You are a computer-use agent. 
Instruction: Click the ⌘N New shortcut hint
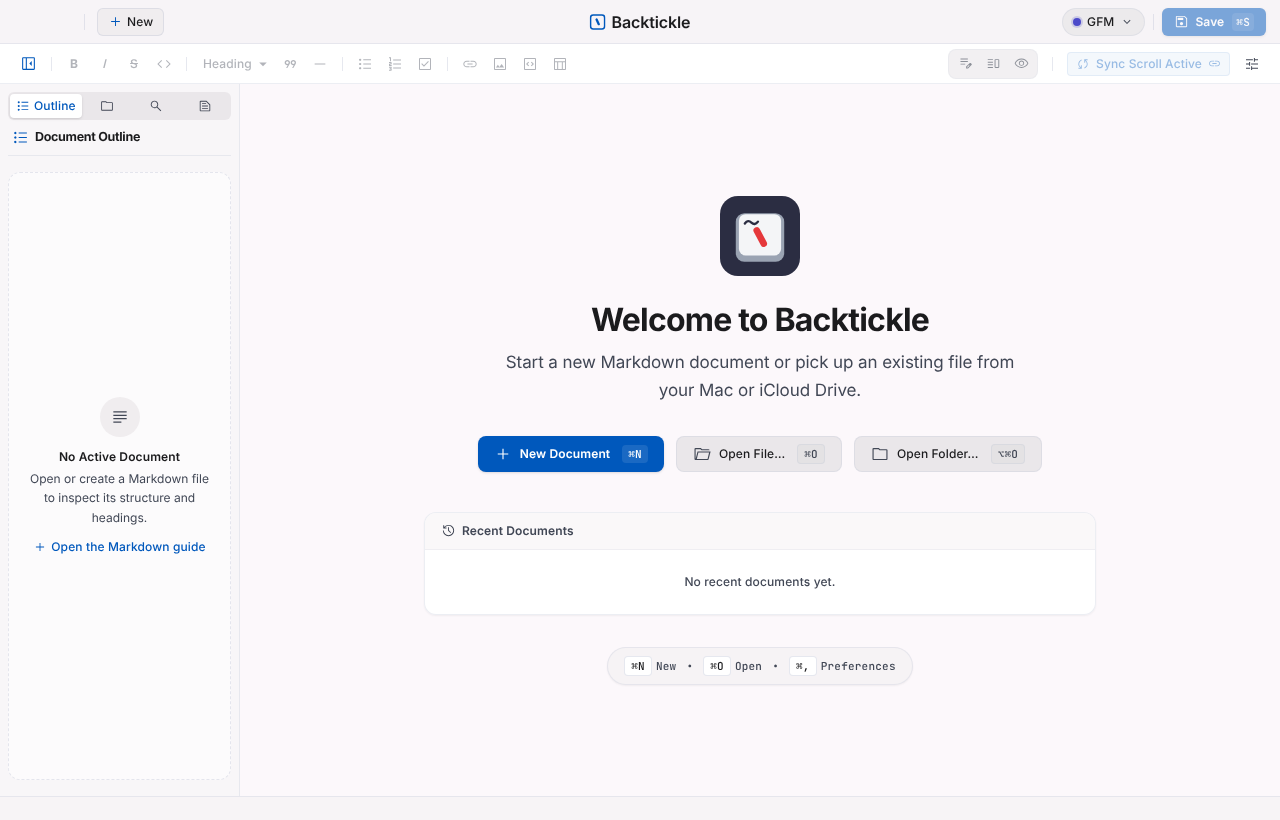pyautogui.click(x=650, y=666)
